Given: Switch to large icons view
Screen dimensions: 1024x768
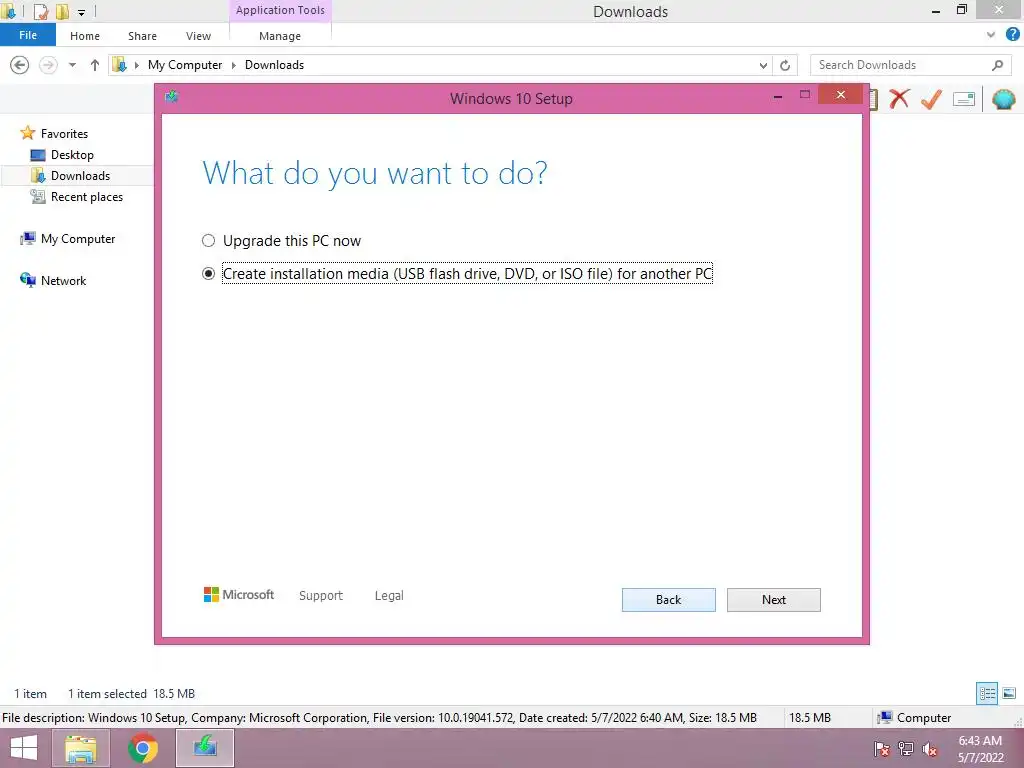Looking at the screenshot, I should tap(1009, 693).
